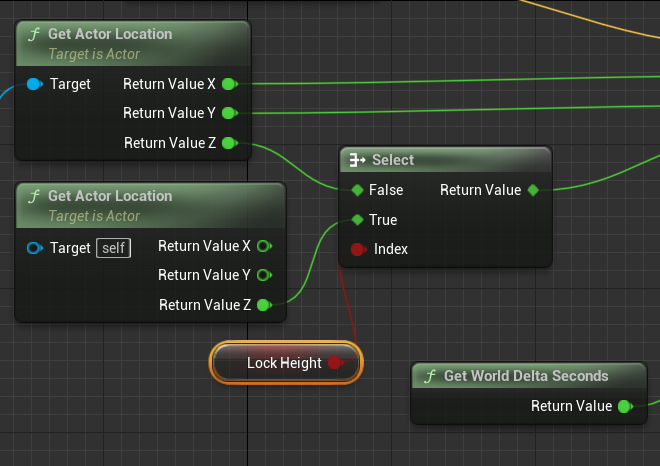This screenshot has height=466, width=660.
Task: Click unconnected Return Value Y pin on lower node
Action: click(264, 275)
